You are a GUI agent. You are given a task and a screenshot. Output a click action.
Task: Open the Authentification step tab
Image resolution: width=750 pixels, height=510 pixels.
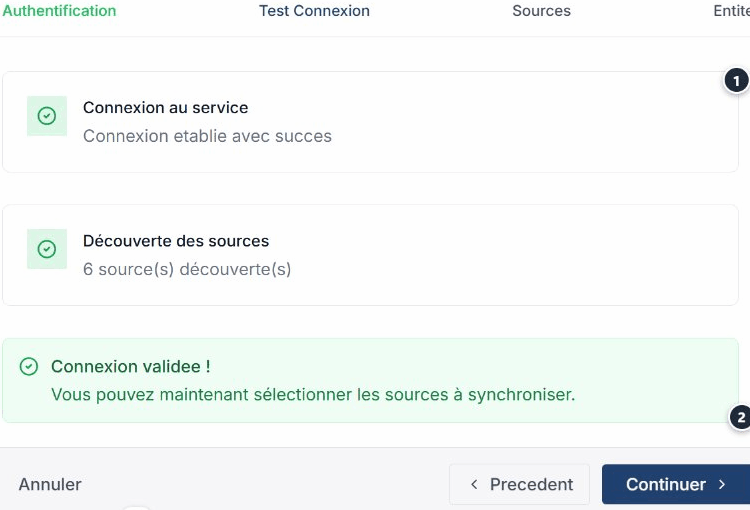[x=59, y=11]
